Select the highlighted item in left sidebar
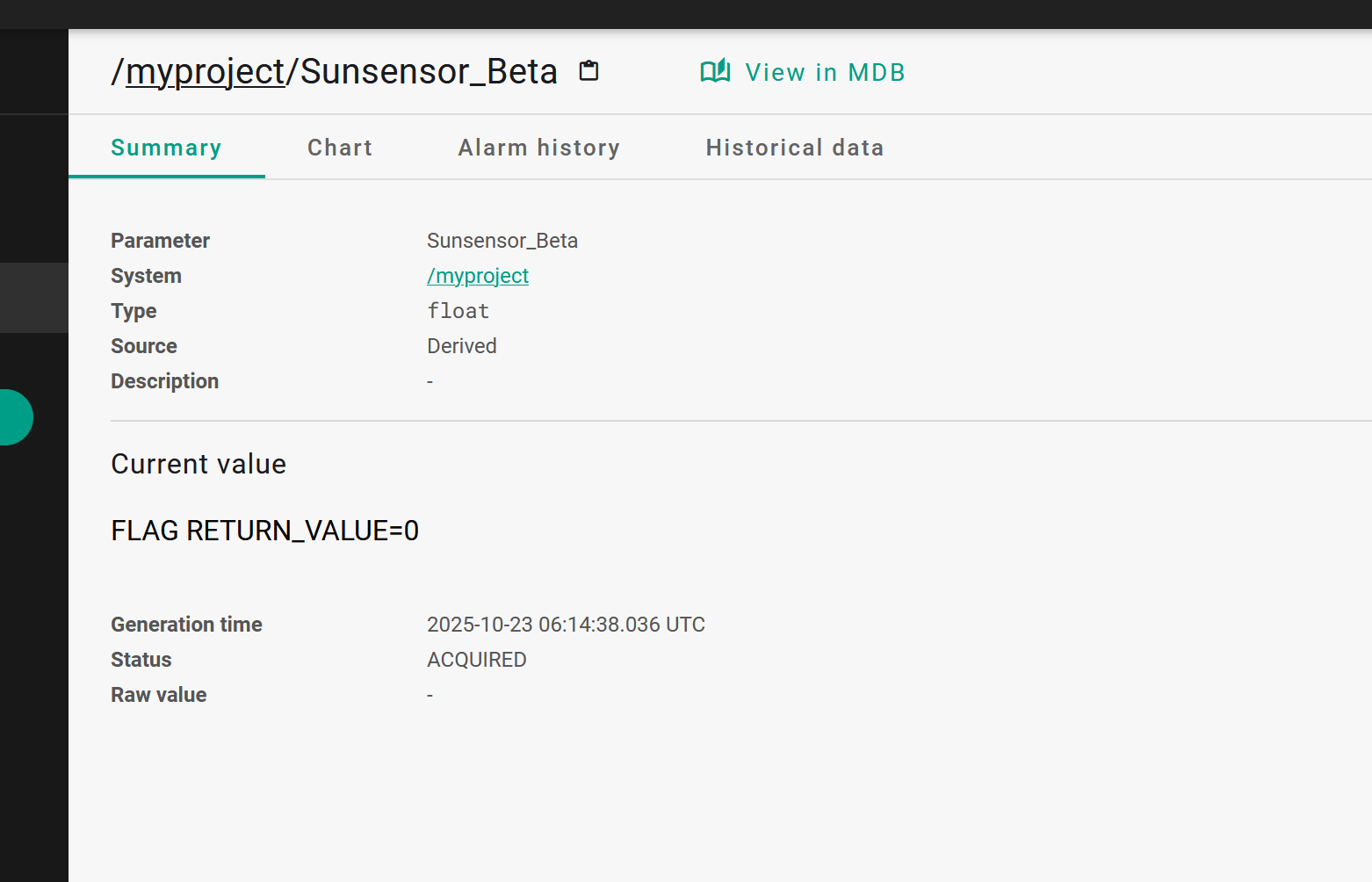The image size is (1372, 882). coord(34,298)
